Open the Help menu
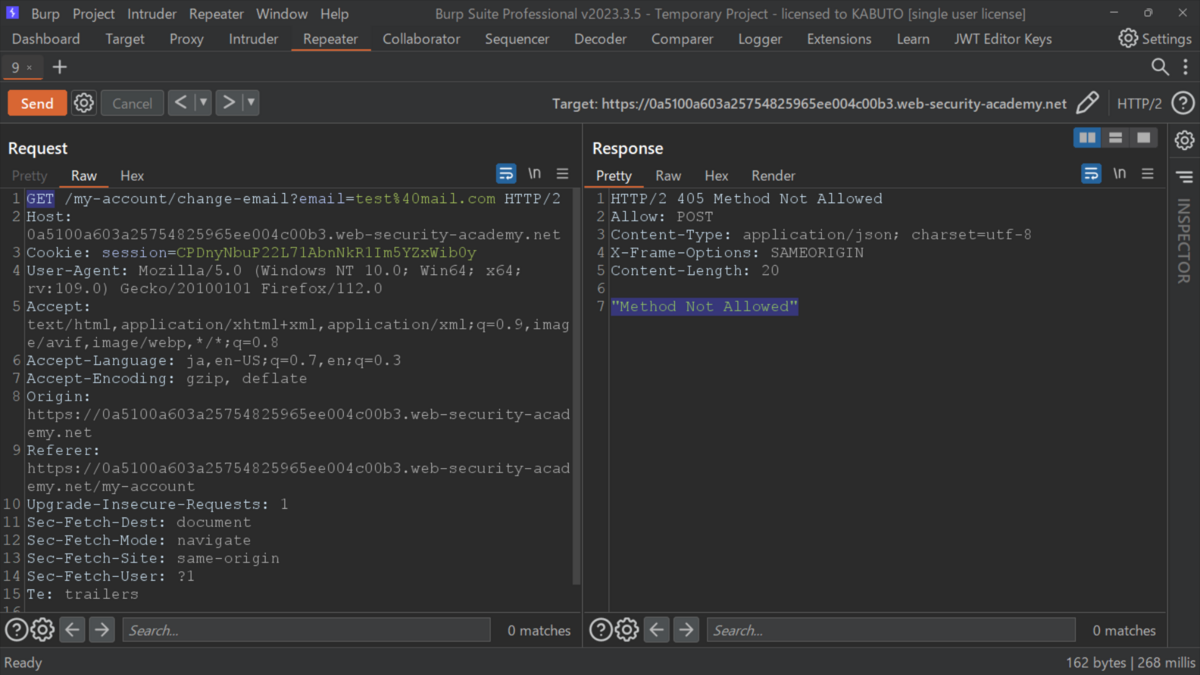This screenshot has width=1200, height=675. 335,14
